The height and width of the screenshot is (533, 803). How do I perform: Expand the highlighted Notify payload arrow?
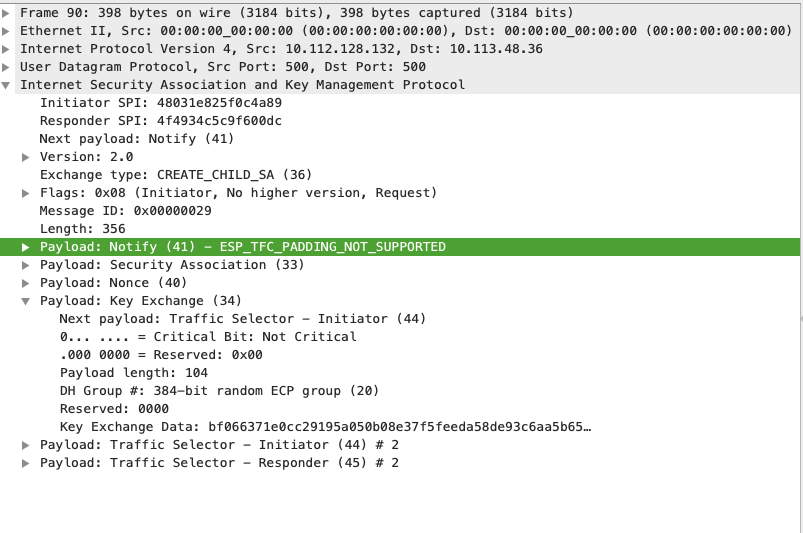(26, 247)
